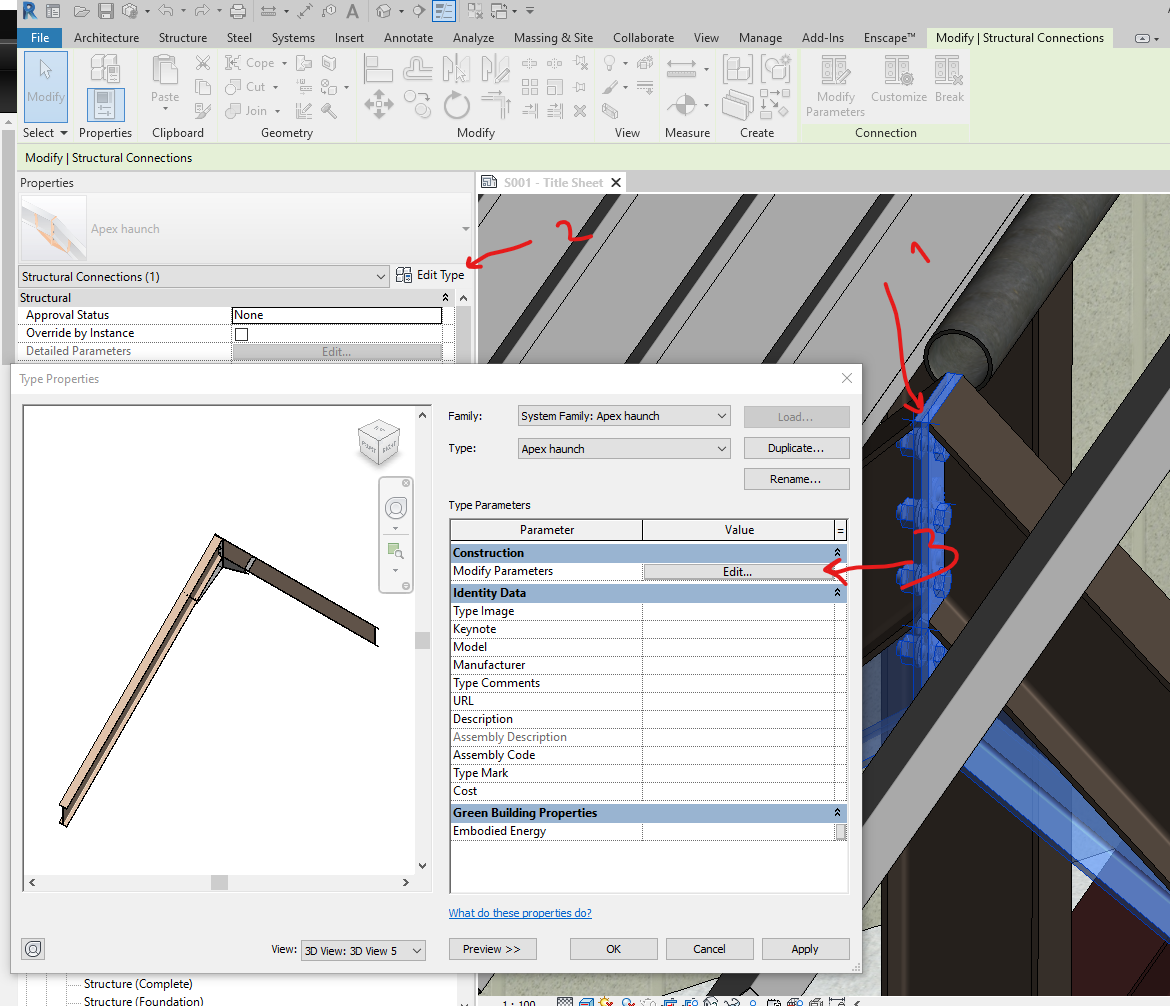Activate the Rotate tool
1170x1006 pixels.
tap(457, 104)
